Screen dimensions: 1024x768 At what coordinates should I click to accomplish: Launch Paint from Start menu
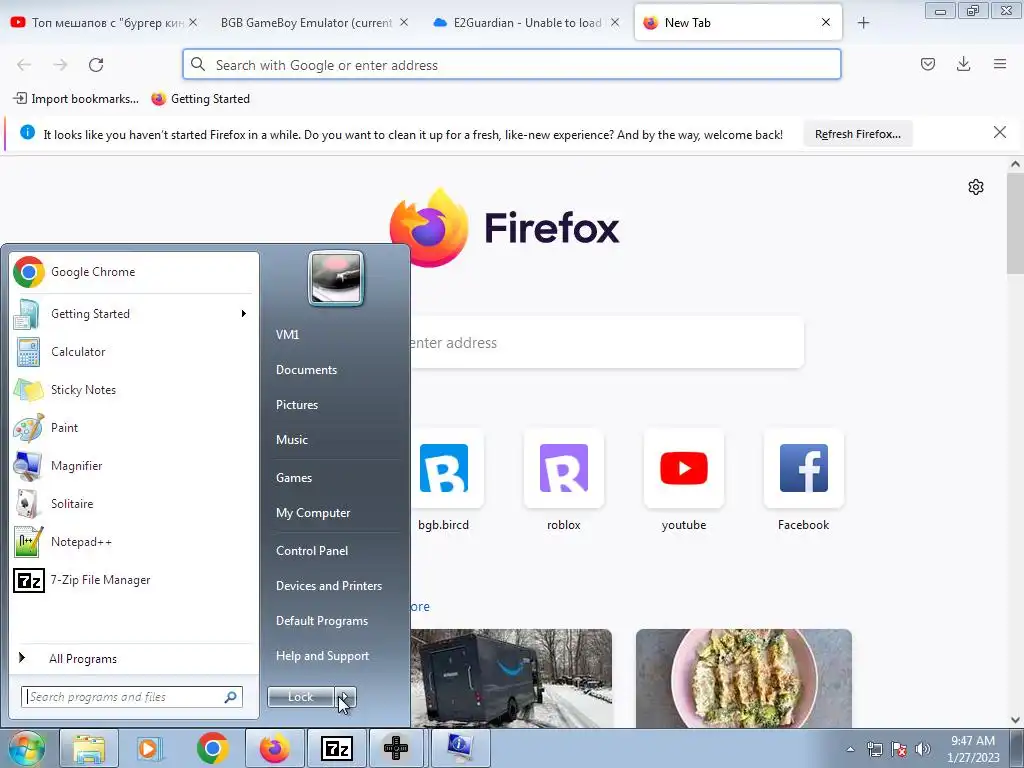133,428
